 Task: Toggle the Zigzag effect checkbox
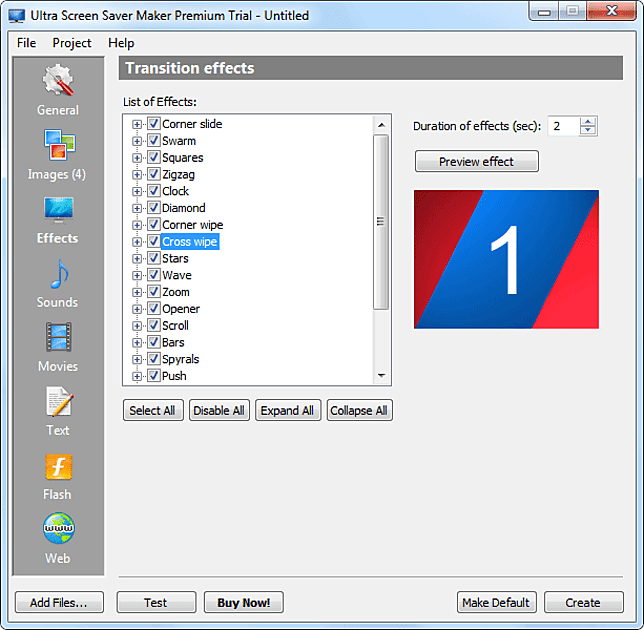[154, 174]
